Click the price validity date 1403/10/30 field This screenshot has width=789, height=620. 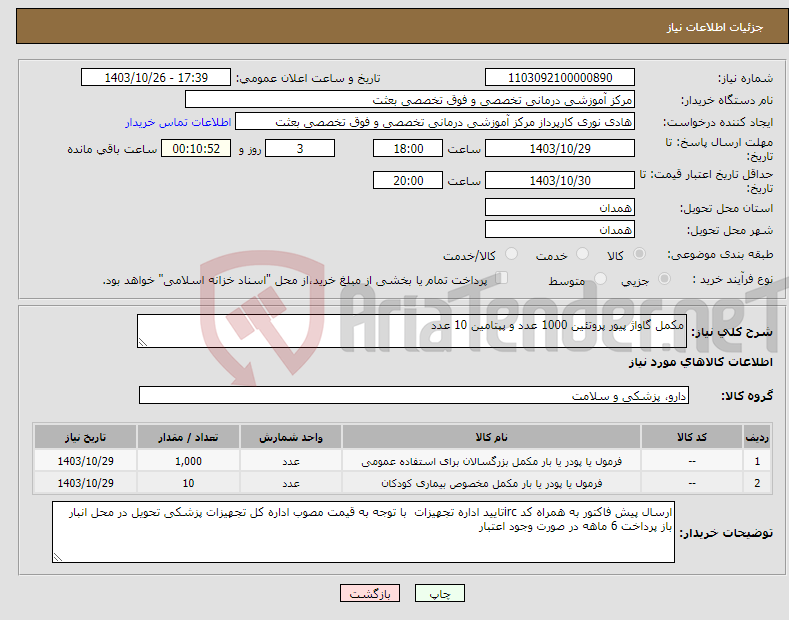560,180
